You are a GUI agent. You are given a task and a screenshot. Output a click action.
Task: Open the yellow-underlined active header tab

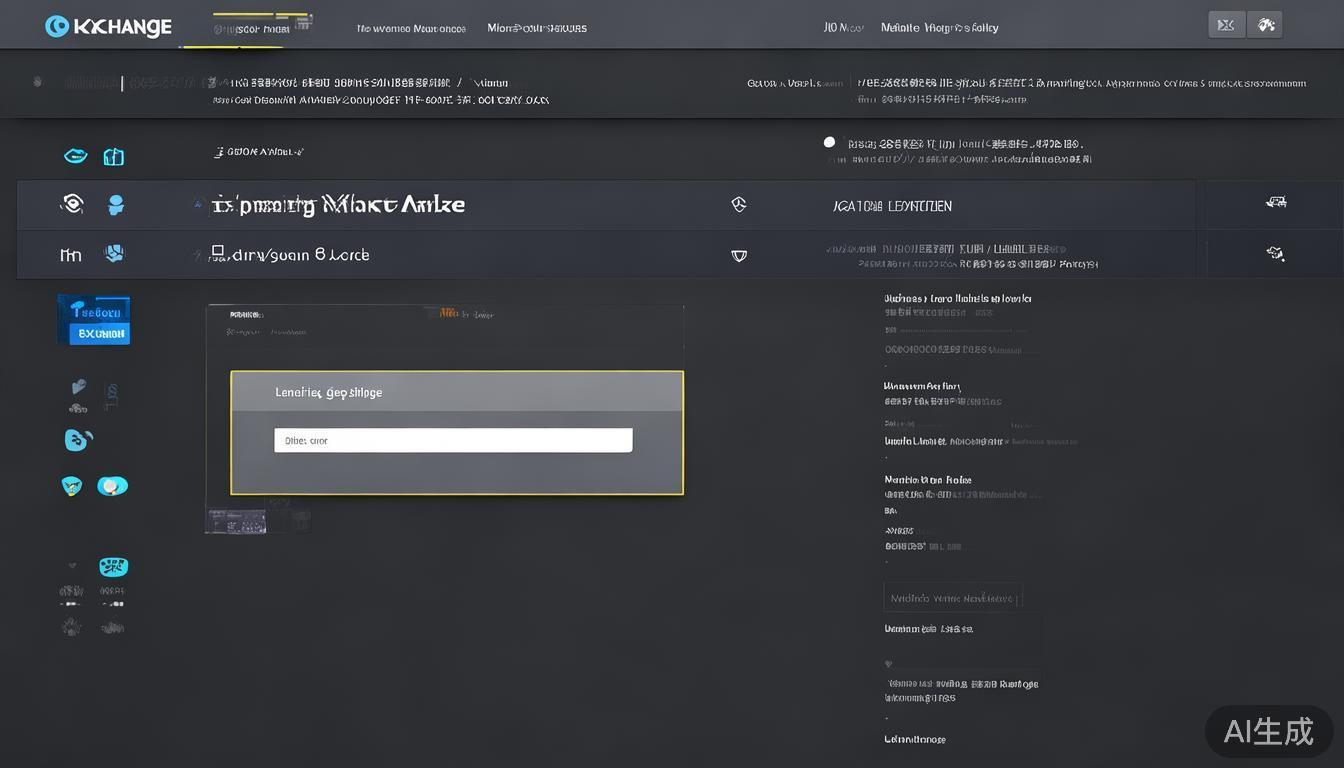pos(250,29)
